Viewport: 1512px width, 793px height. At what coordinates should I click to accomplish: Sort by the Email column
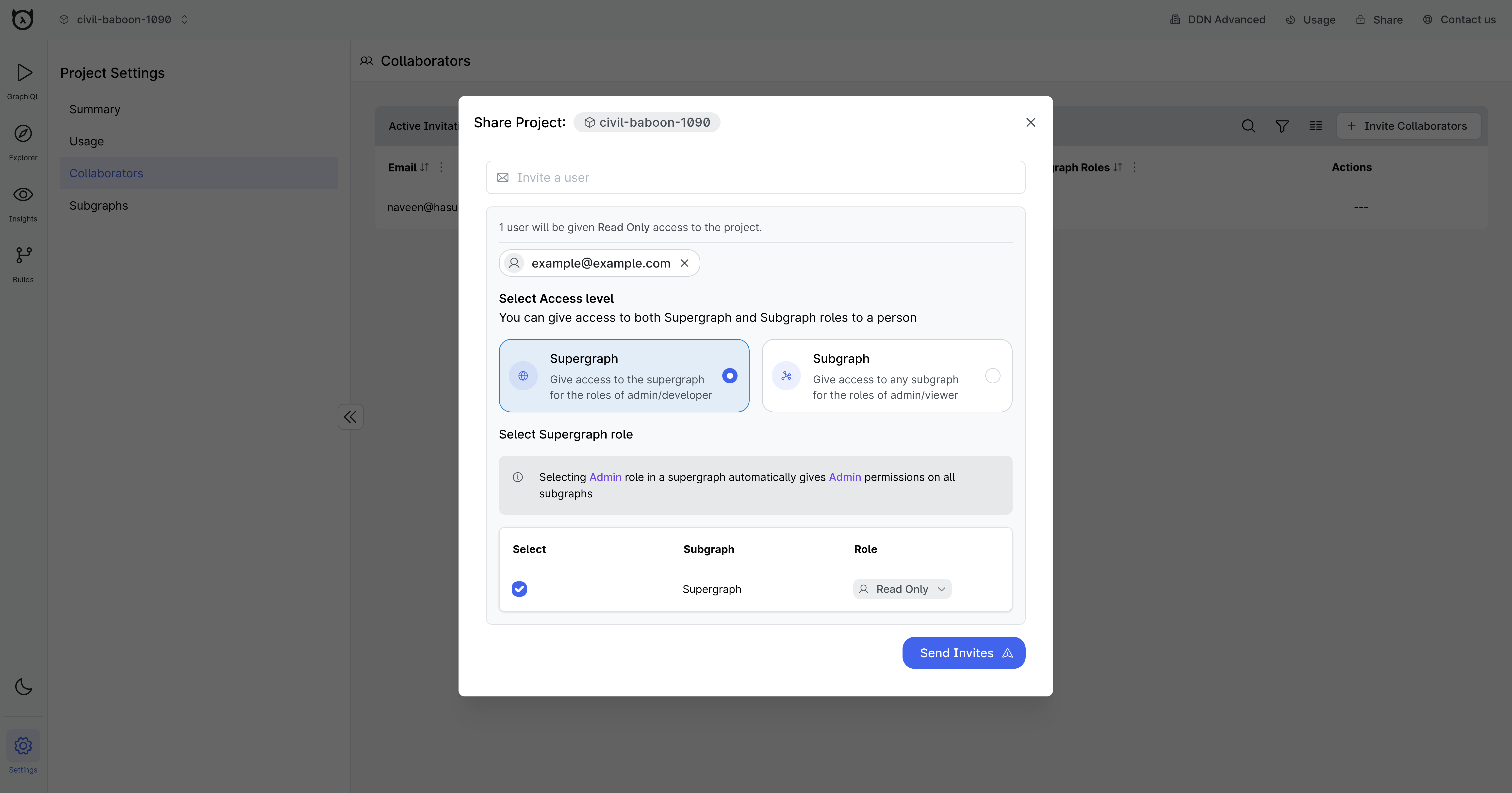424,167
